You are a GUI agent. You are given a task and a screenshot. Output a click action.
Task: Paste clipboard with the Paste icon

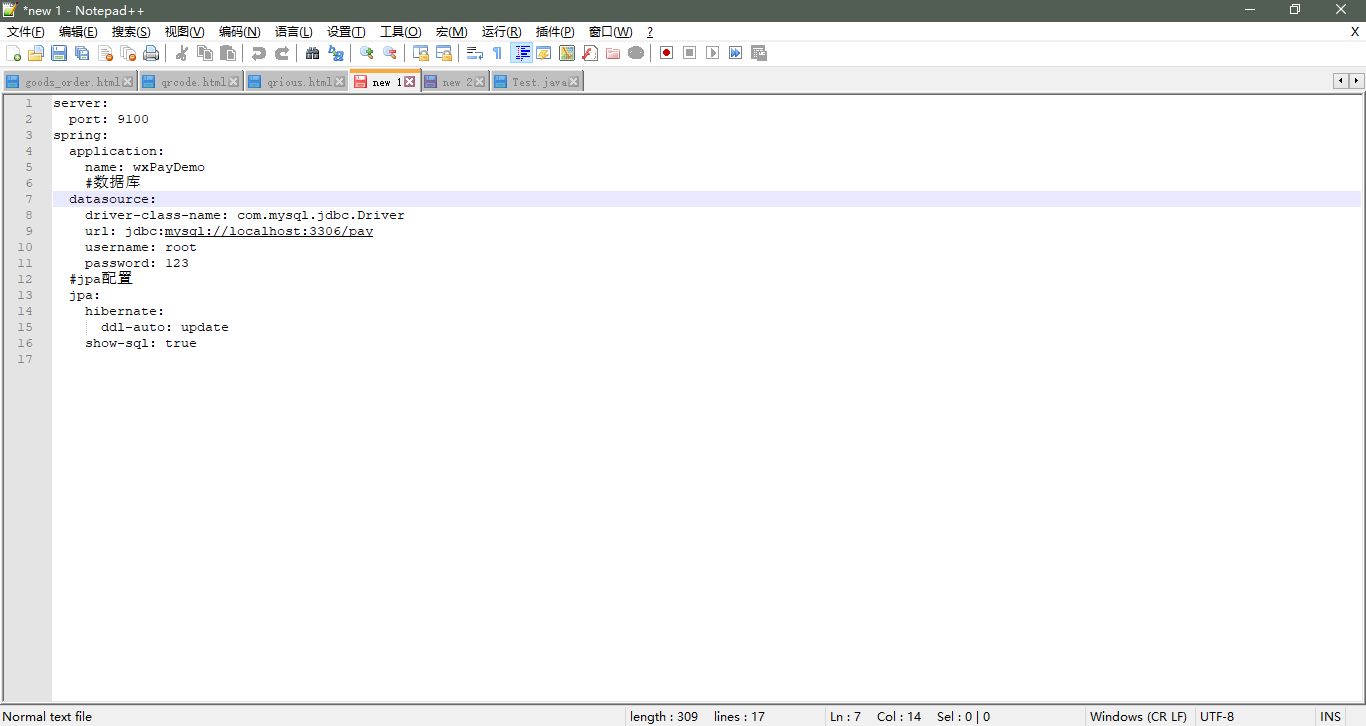point(228,53)
